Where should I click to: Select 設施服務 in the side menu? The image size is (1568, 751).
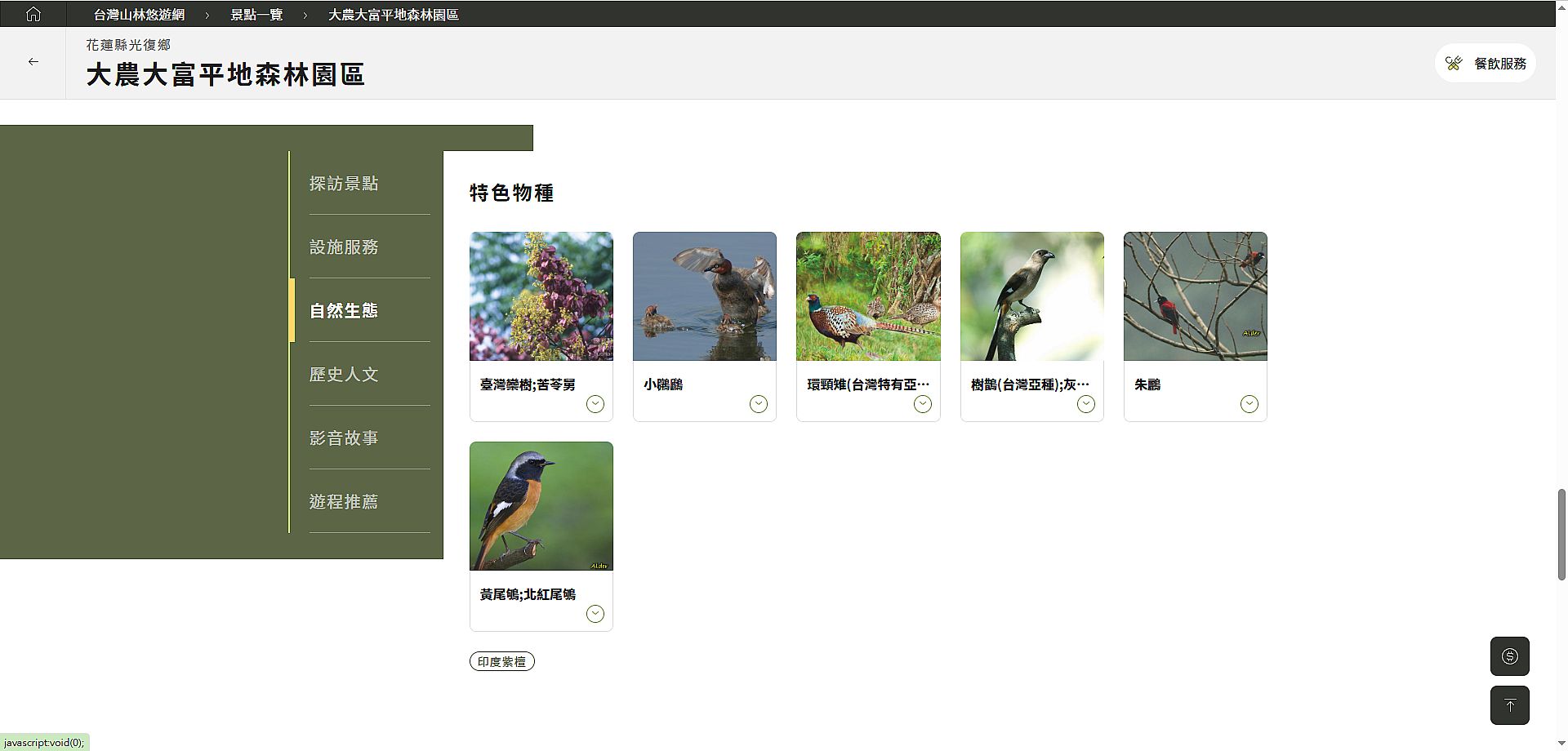(x=344, y=247)
